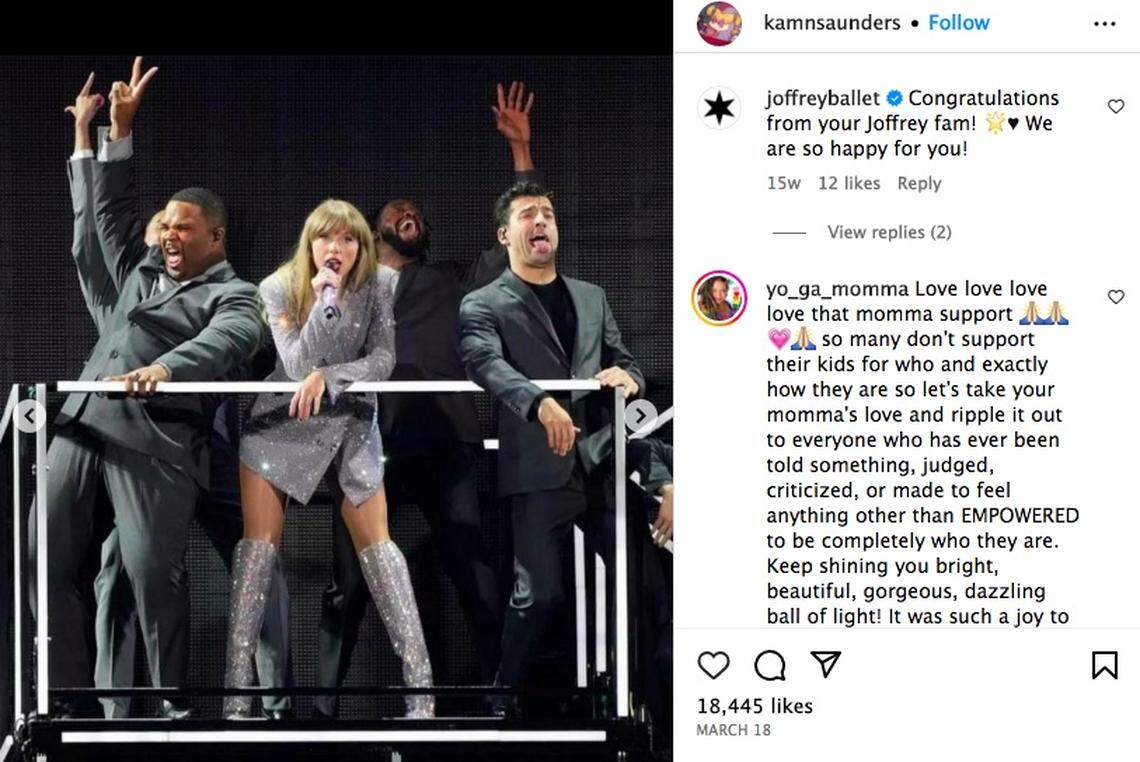1140x762 pixels.
Task: Click the blue Follow button
Action: click(x=959, y=22)
